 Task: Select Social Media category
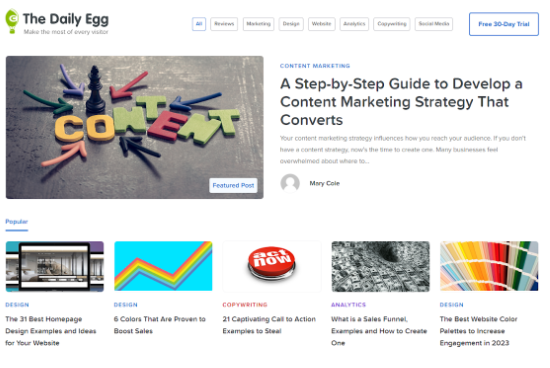point(434,24)
